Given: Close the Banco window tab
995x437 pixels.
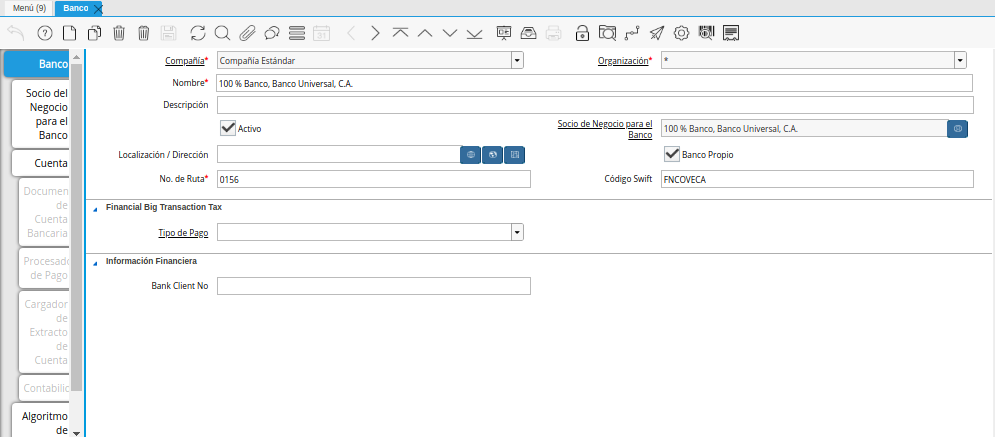Looking at the screenshot, I should (x=98, y=9).
